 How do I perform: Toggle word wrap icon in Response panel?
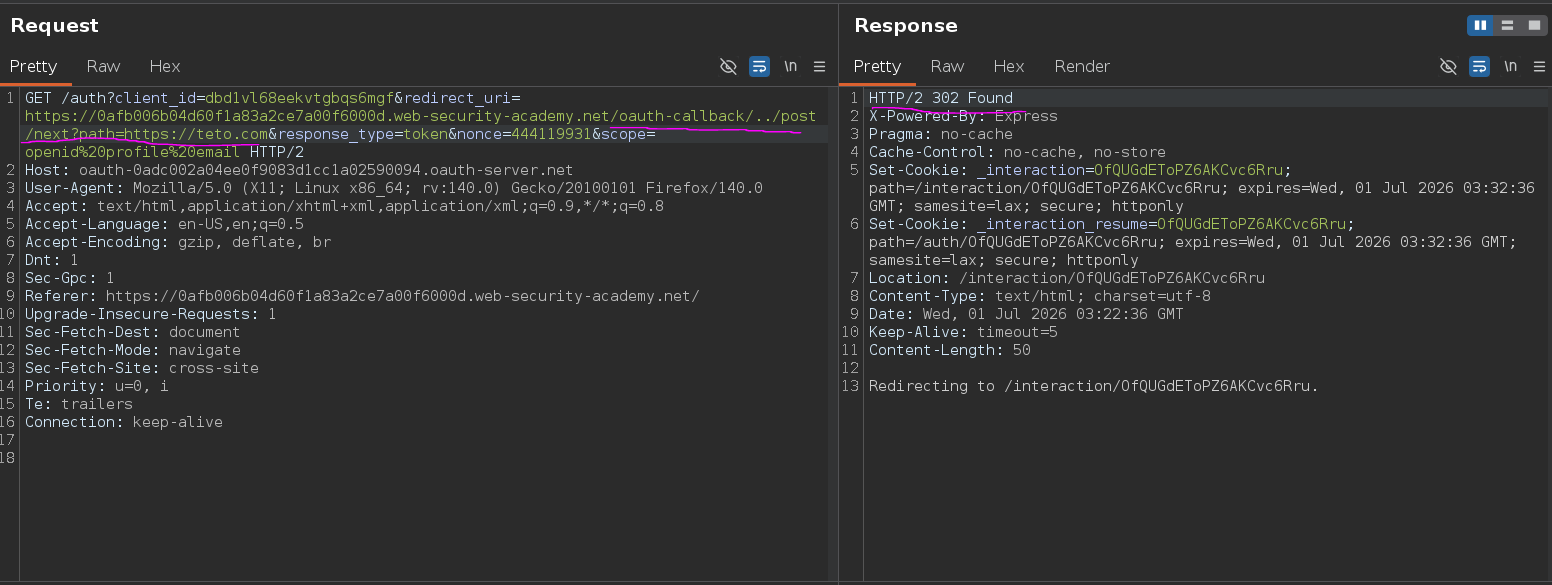coord(1480,66)
